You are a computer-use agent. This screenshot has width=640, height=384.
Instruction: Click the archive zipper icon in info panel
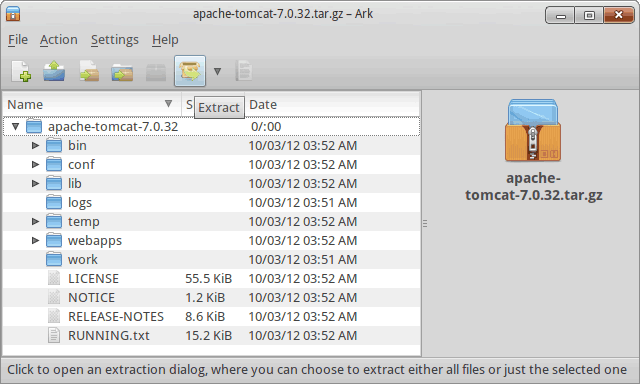[x=533, y=130]
